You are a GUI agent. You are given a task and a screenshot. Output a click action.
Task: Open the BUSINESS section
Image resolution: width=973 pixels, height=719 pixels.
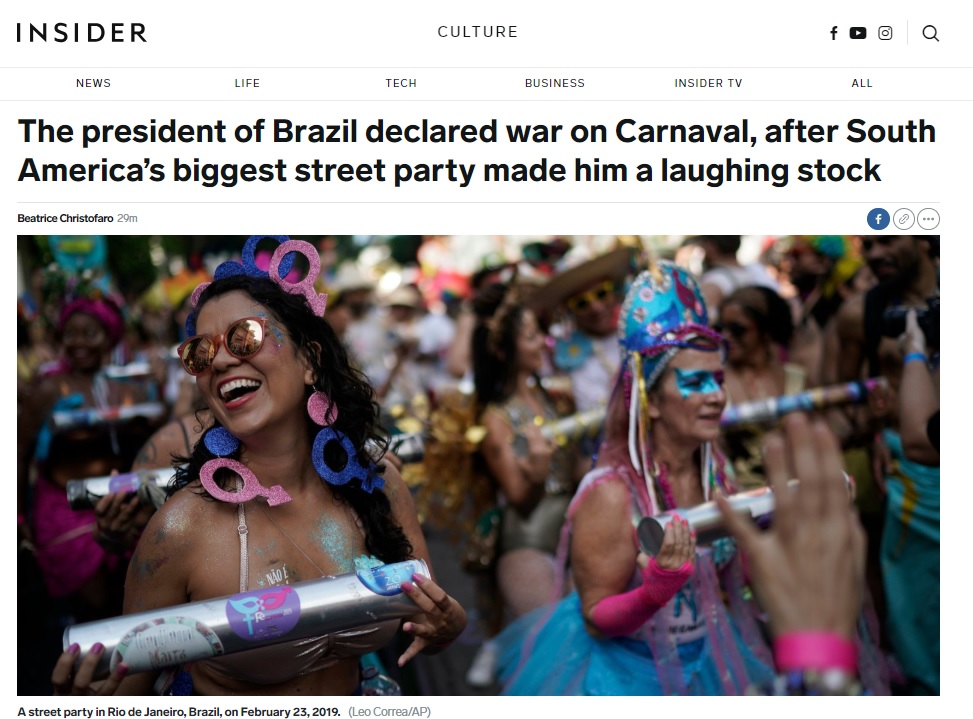(x=555, y=83)
